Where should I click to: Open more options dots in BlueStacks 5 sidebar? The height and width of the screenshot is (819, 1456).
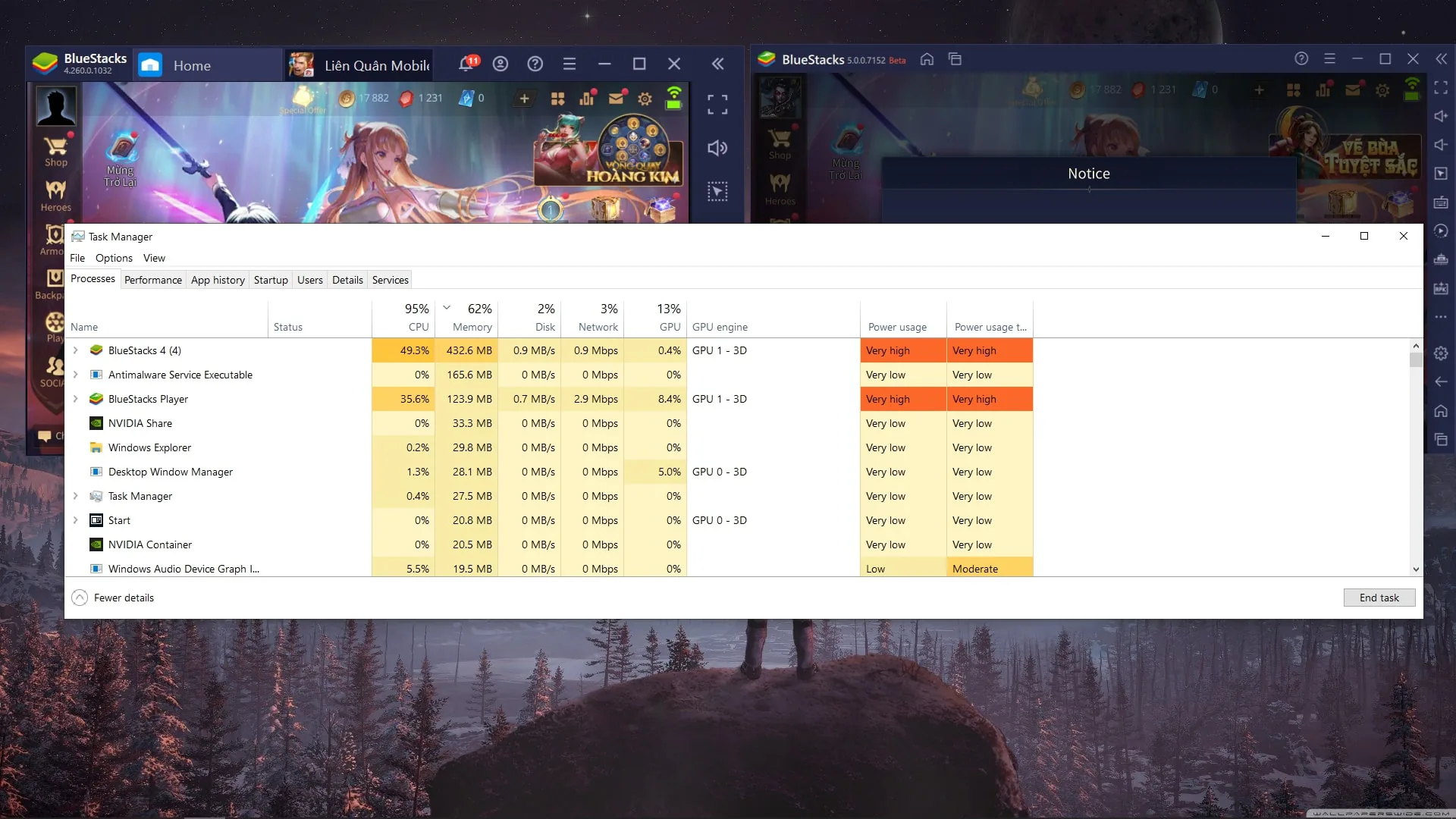(1441, 317)
